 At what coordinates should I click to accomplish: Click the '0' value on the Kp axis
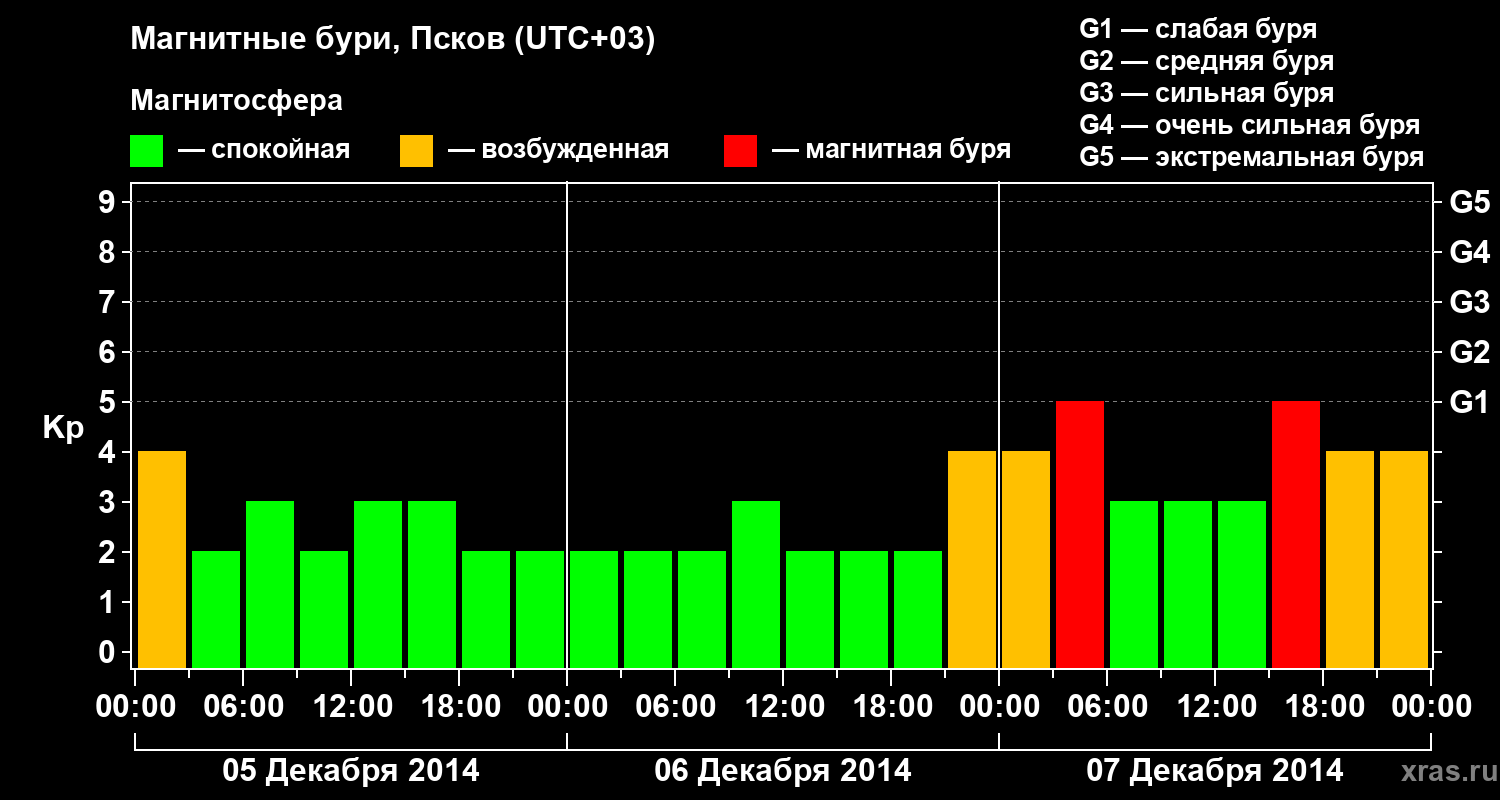[x=109, y=653]
